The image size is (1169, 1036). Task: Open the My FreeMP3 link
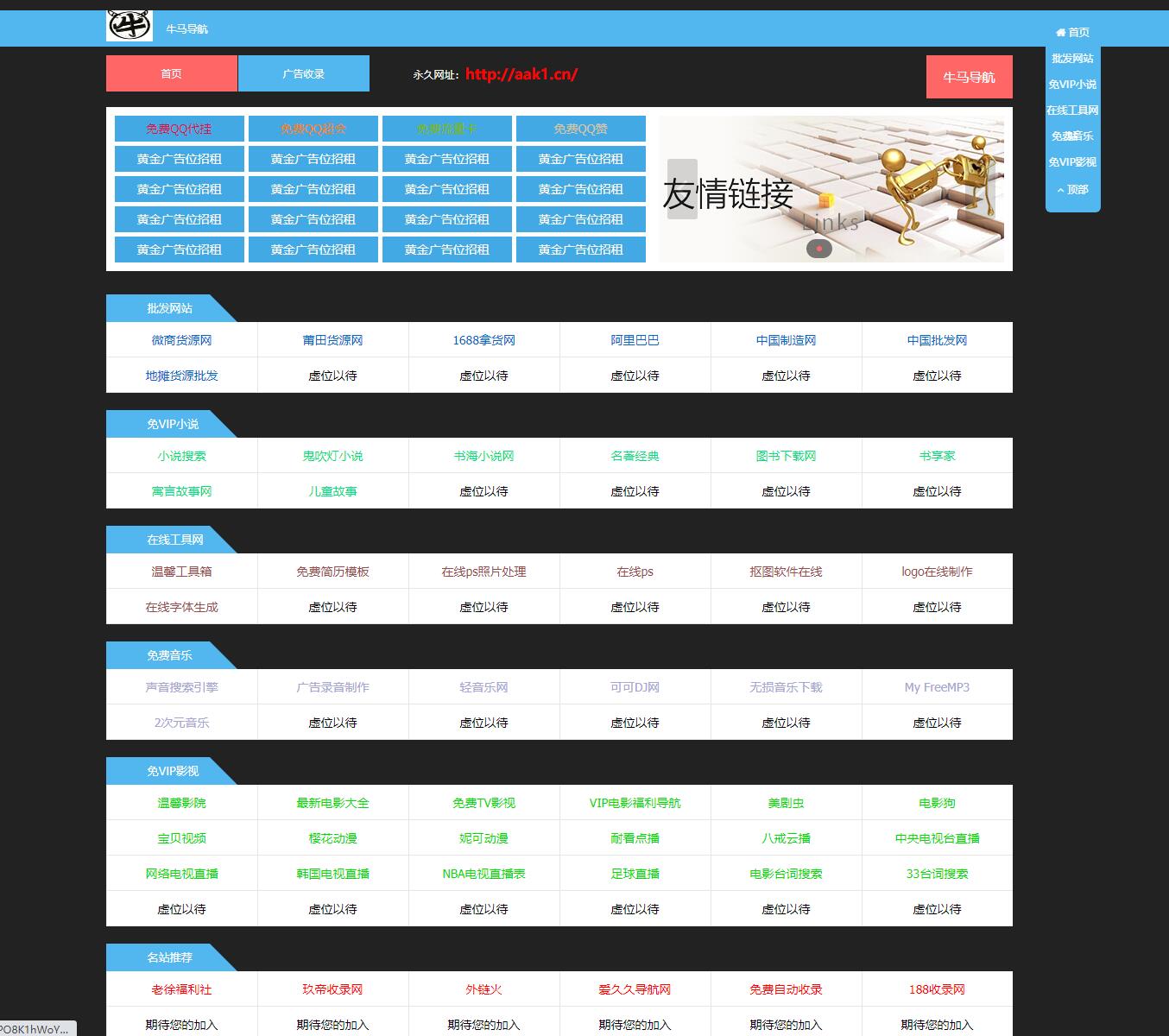click(937, 687)
